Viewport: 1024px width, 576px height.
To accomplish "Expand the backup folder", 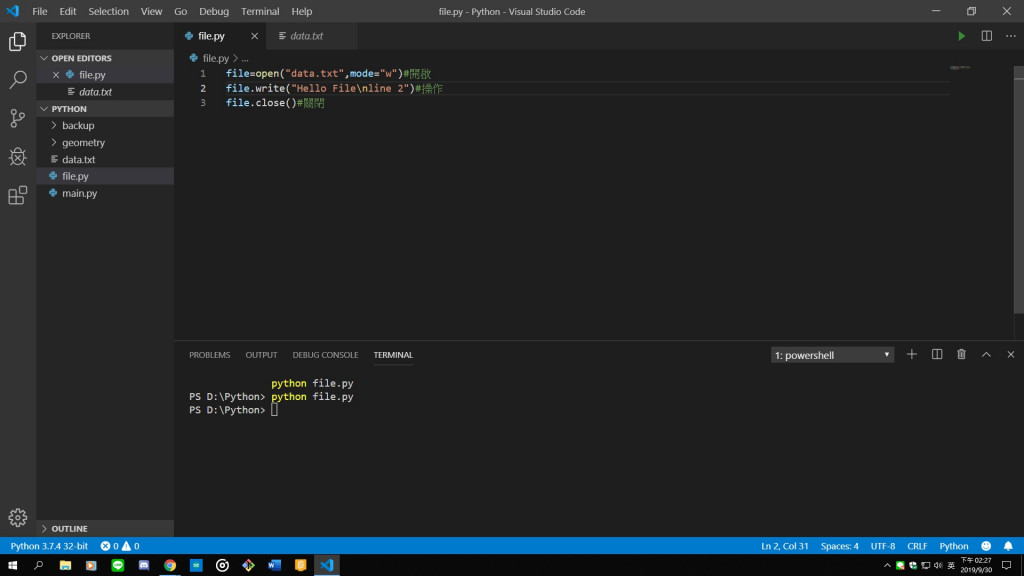I will pos(105,125).
